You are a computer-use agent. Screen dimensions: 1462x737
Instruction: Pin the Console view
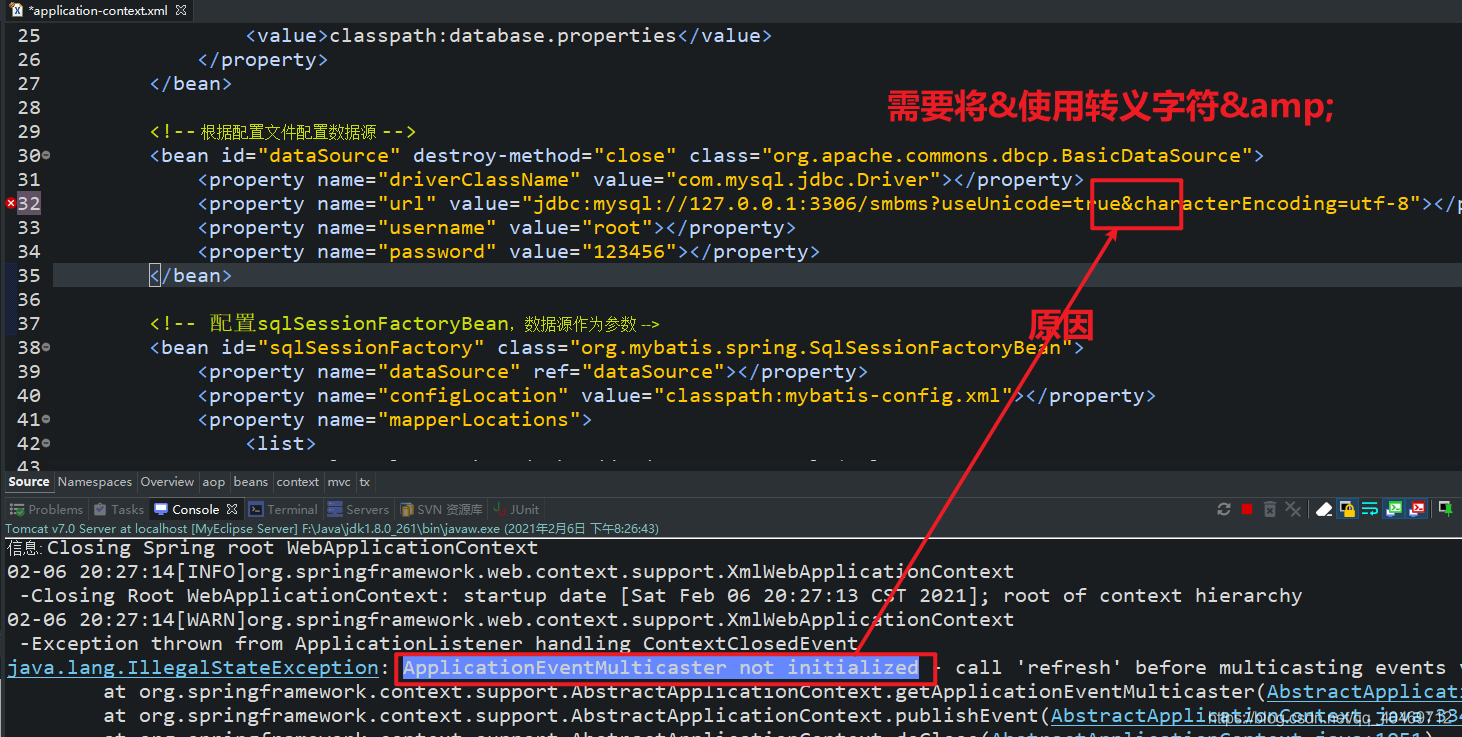[1444, 509]
